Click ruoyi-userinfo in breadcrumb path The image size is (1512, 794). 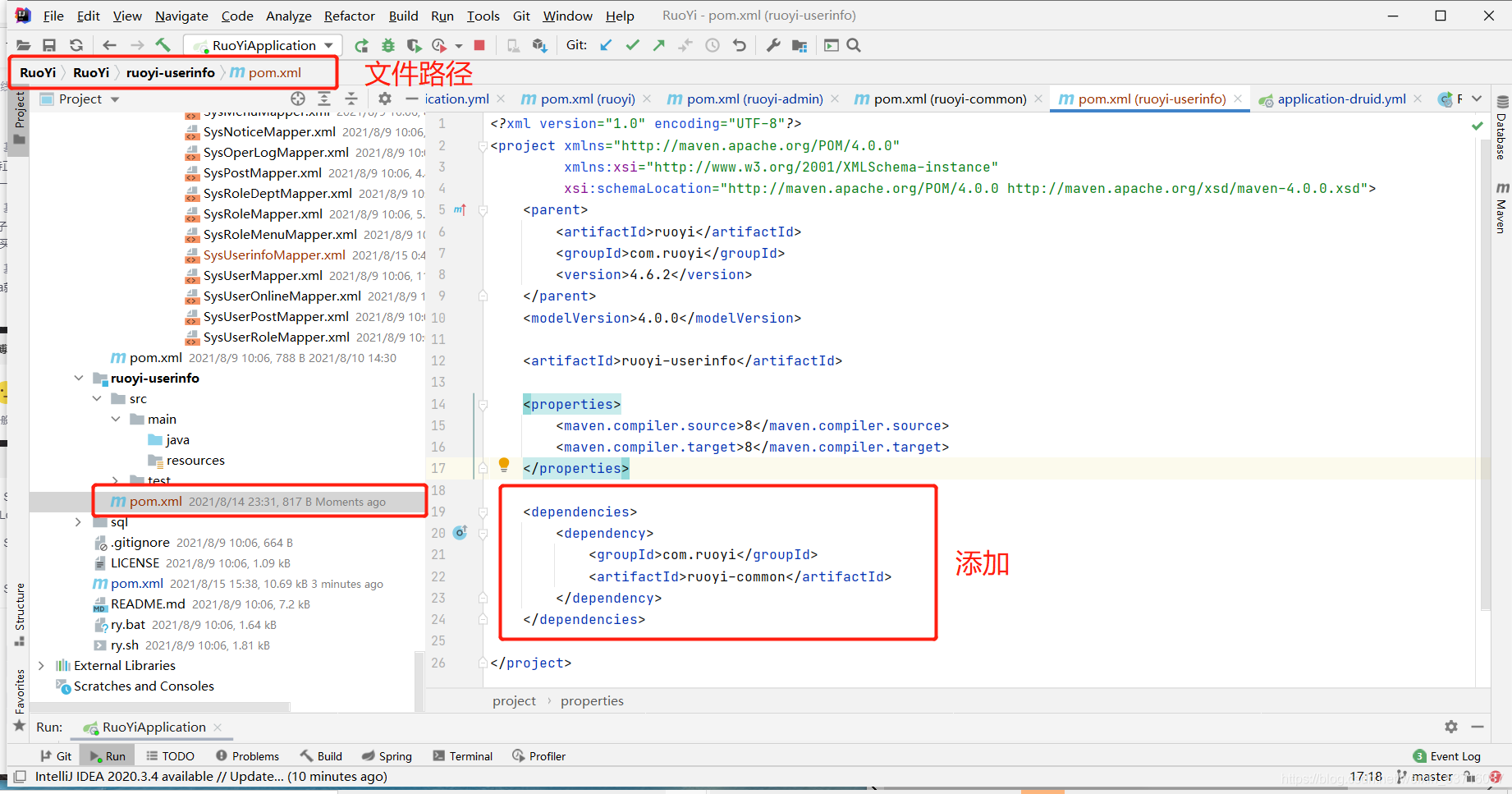[x=171, y=72]
